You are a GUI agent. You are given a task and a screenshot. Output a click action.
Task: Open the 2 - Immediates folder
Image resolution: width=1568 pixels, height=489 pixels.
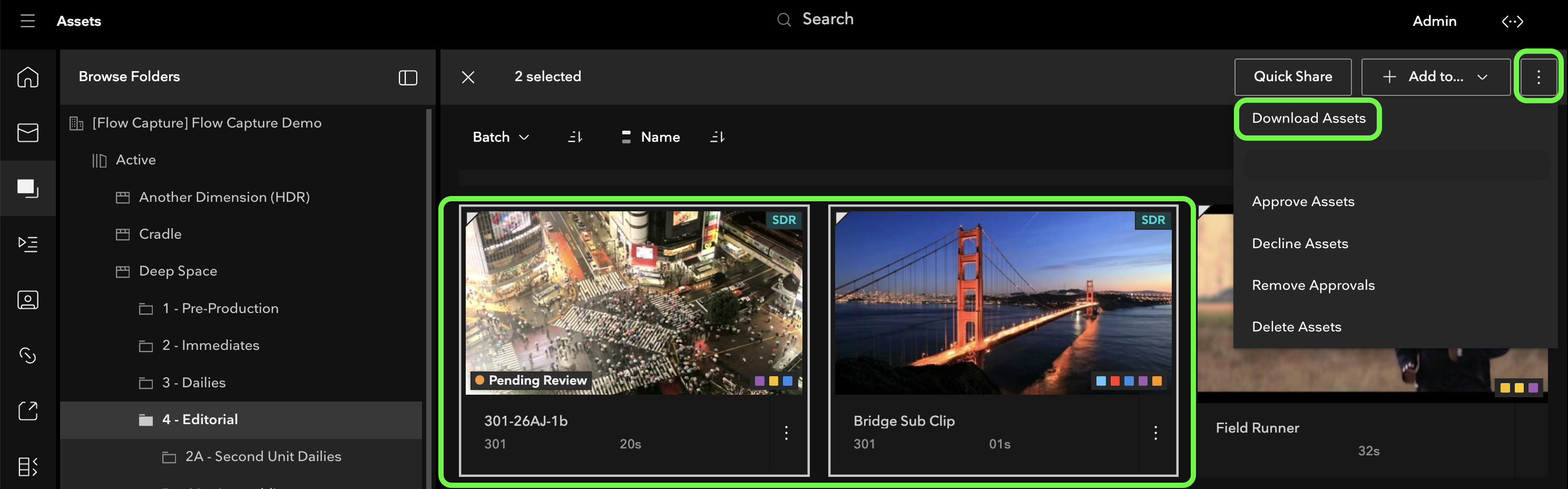tap(211, 346)
